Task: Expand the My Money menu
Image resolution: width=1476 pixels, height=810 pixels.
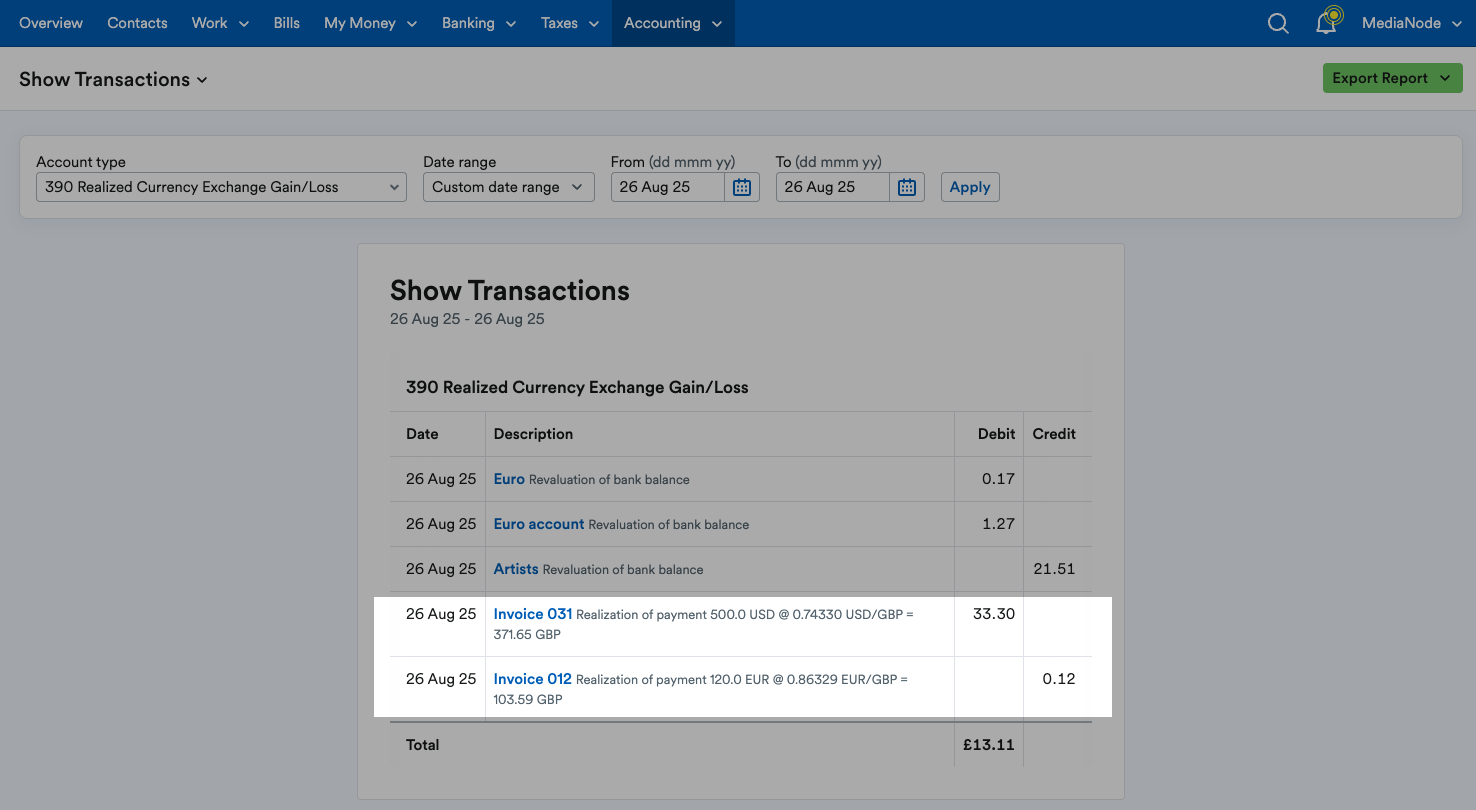Action: coord(370,23)
